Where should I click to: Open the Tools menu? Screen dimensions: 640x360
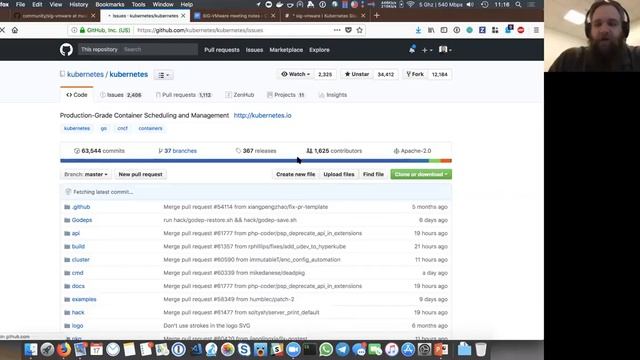click(138, 4)
